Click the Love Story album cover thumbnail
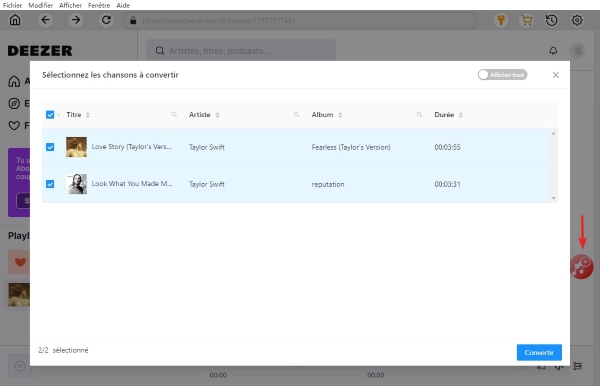The width and height of the screenshot is (600, 386). point(76,147)
